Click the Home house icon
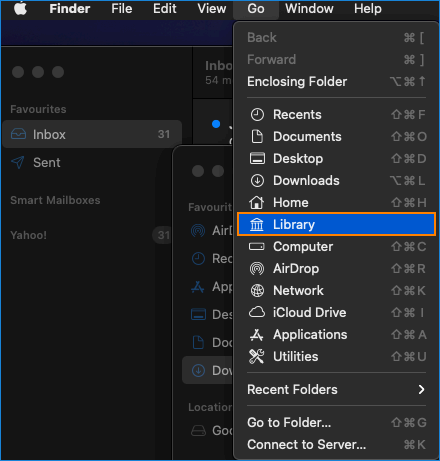Image resolution: width=440 pixels, height=461 pixels. [x=257, y=202]
